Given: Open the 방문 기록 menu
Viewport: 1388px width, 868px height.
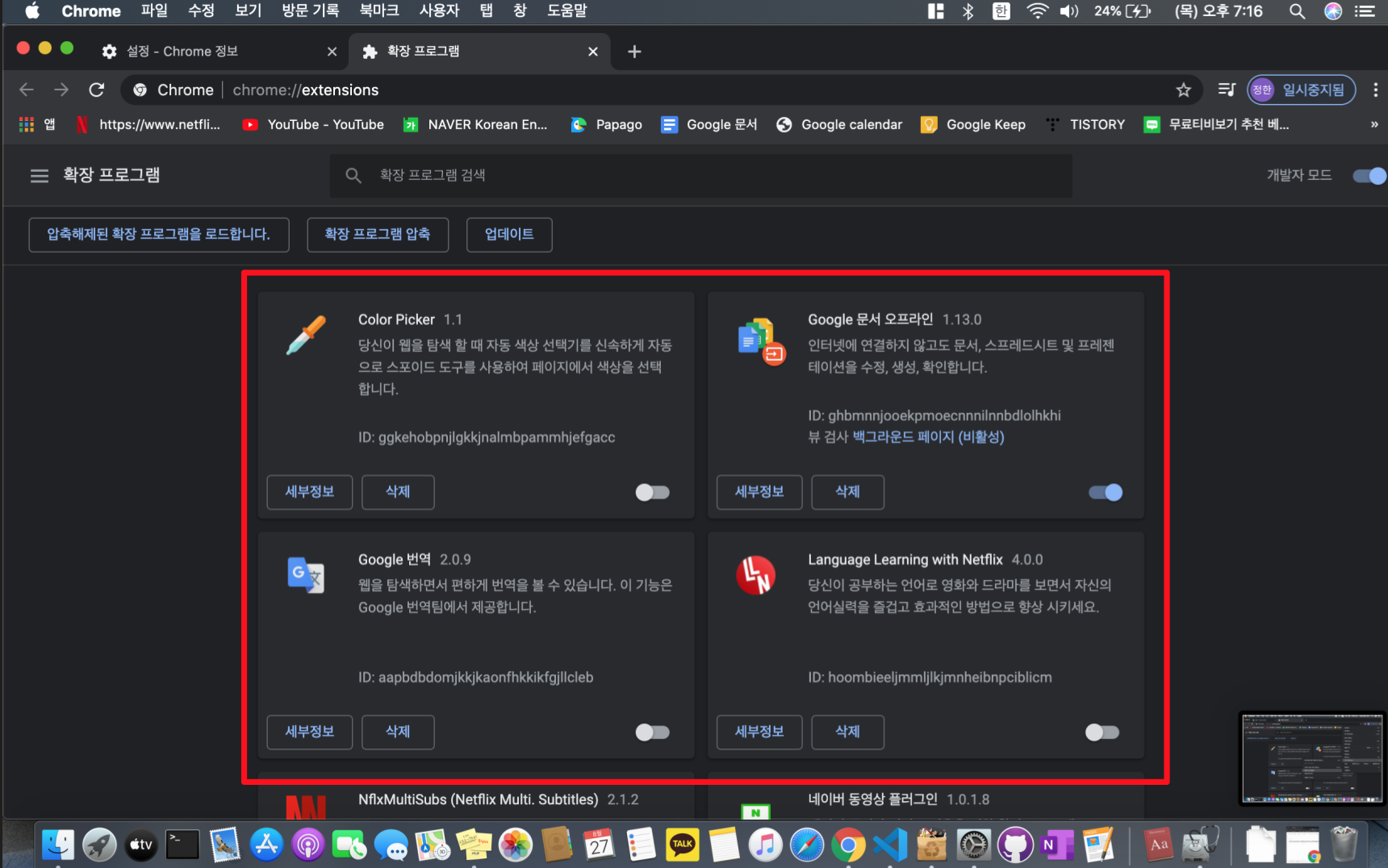Looking at the screenshot, I should 311,11.
